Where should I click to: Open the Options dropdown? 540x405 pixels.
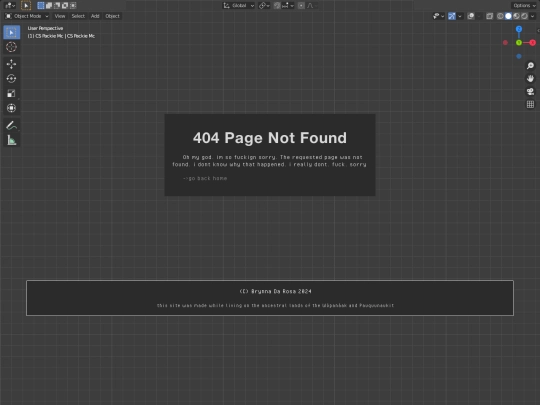click(524, 6)
